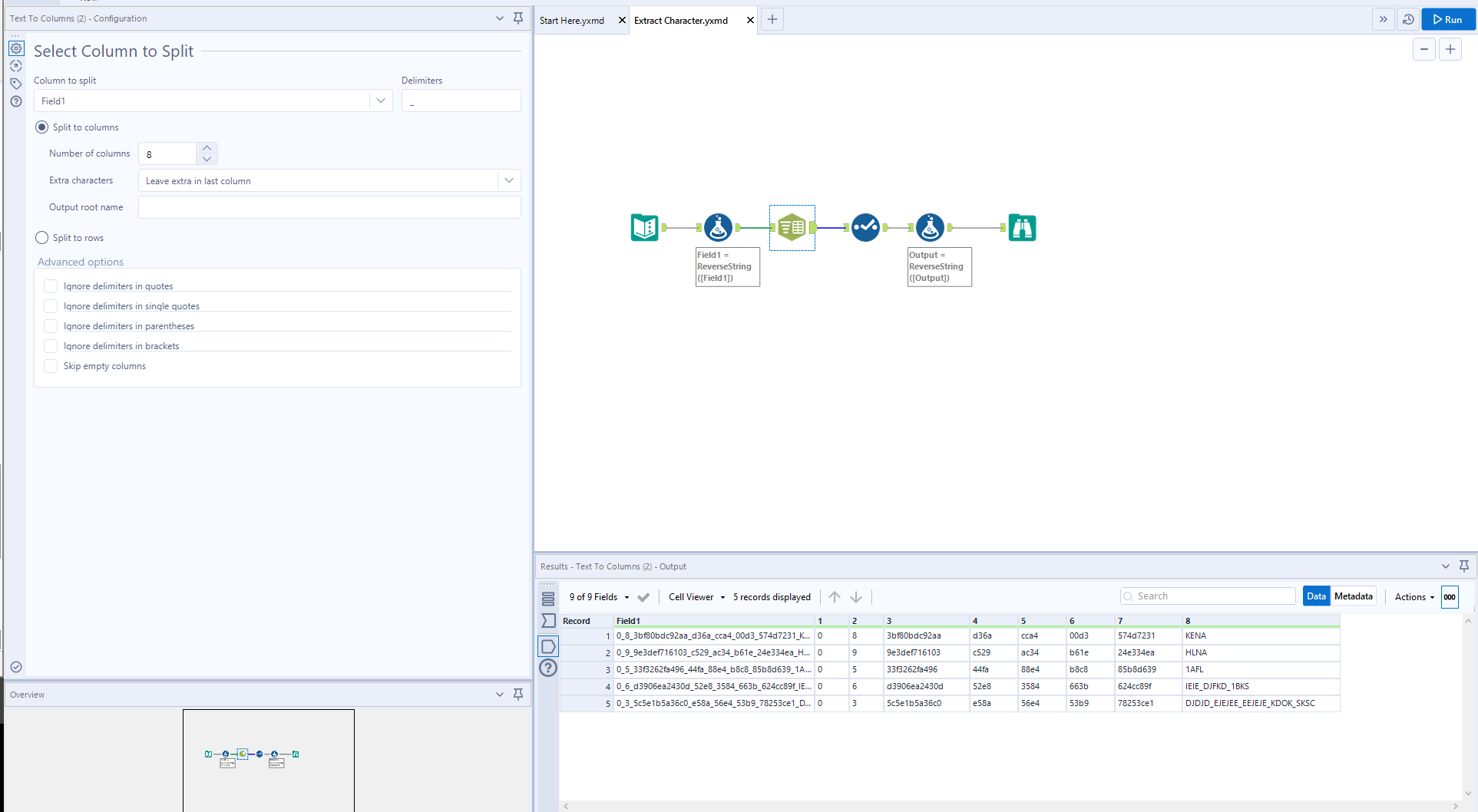The image size is (1478, 812).
Task: Switch to the Start Here.yxmd tab
Action: (572, 21)
